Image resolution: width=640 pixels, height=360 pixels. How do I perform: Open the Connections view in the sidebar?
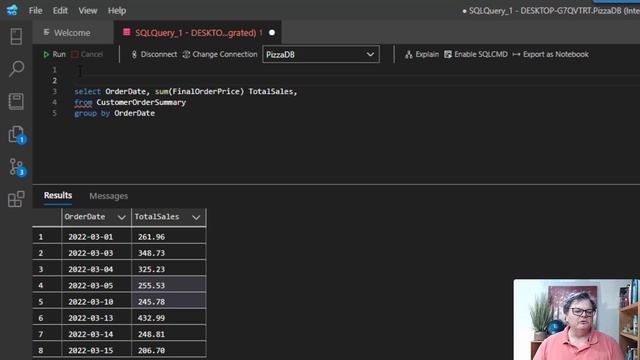tap(16, 36)
